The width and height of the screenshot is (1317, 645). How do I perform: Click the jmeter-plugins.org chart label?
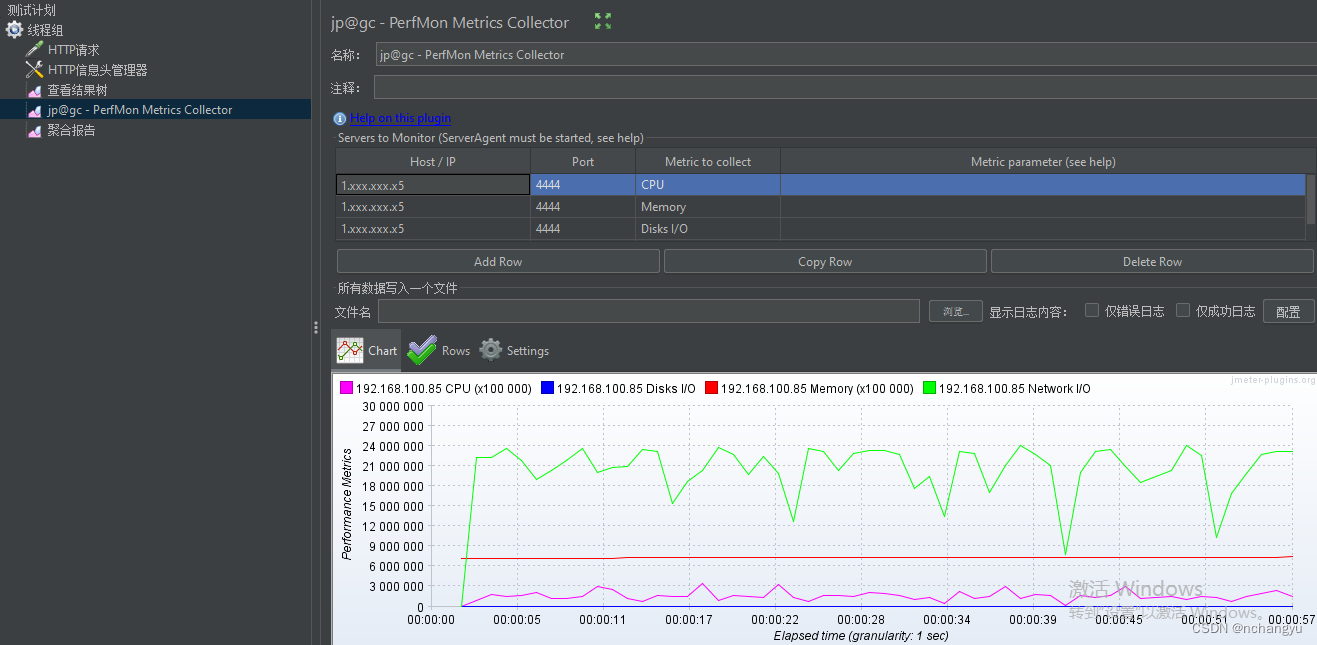pos(1273,380)
